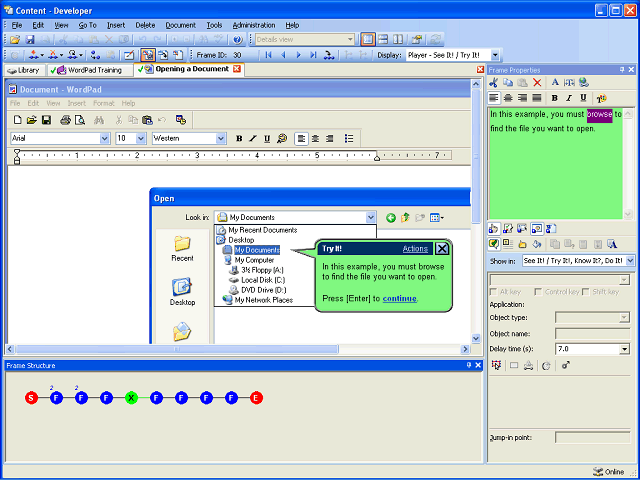Click the edit frame pencil icon in second toolbar
Screen dimensions: 640x480
pos(129,55)
